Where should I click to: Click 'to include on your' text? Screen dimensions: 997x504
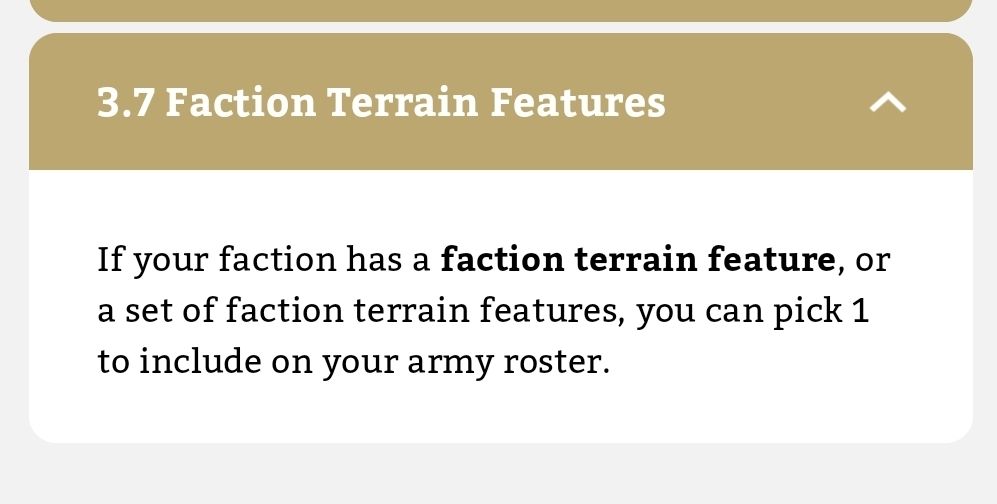point(246,361)
